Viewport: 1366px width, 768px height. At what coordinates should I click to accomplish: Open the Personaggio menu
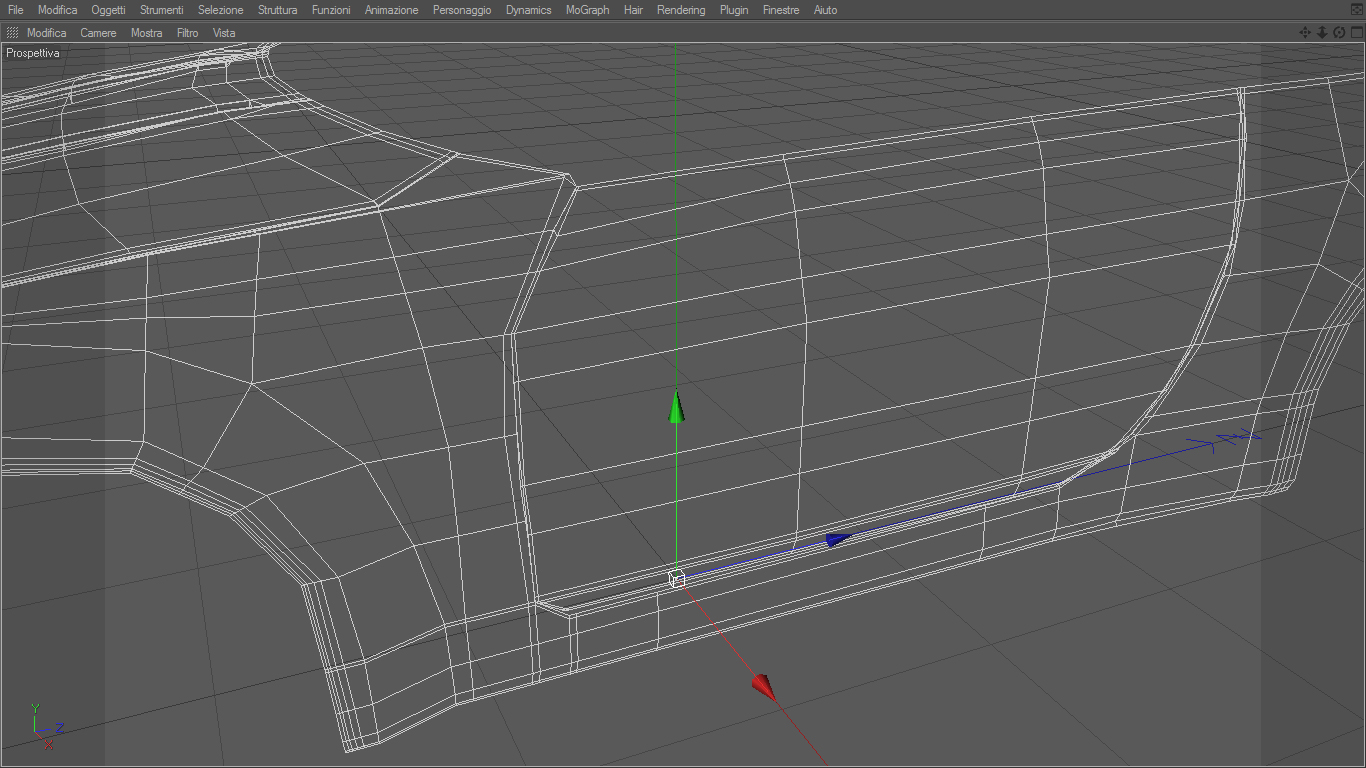[462, 10]
